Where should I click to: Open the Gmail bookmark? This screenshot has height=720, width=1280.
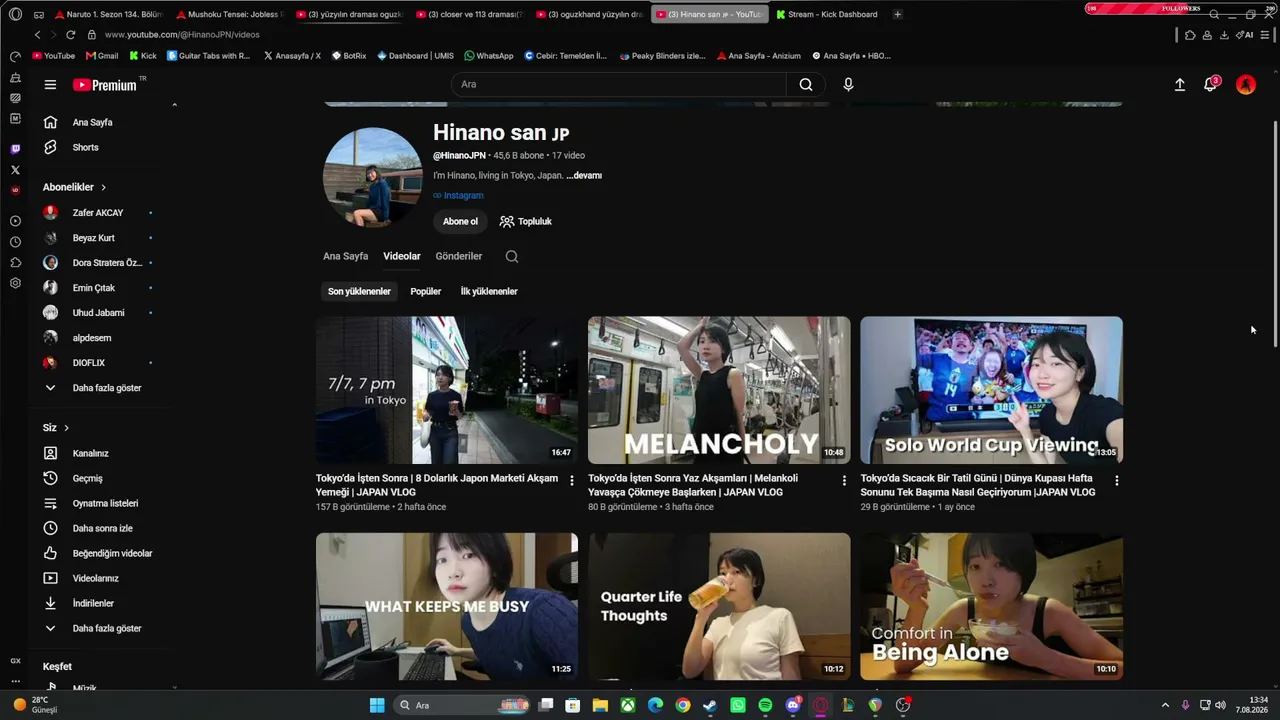(102, 56)
